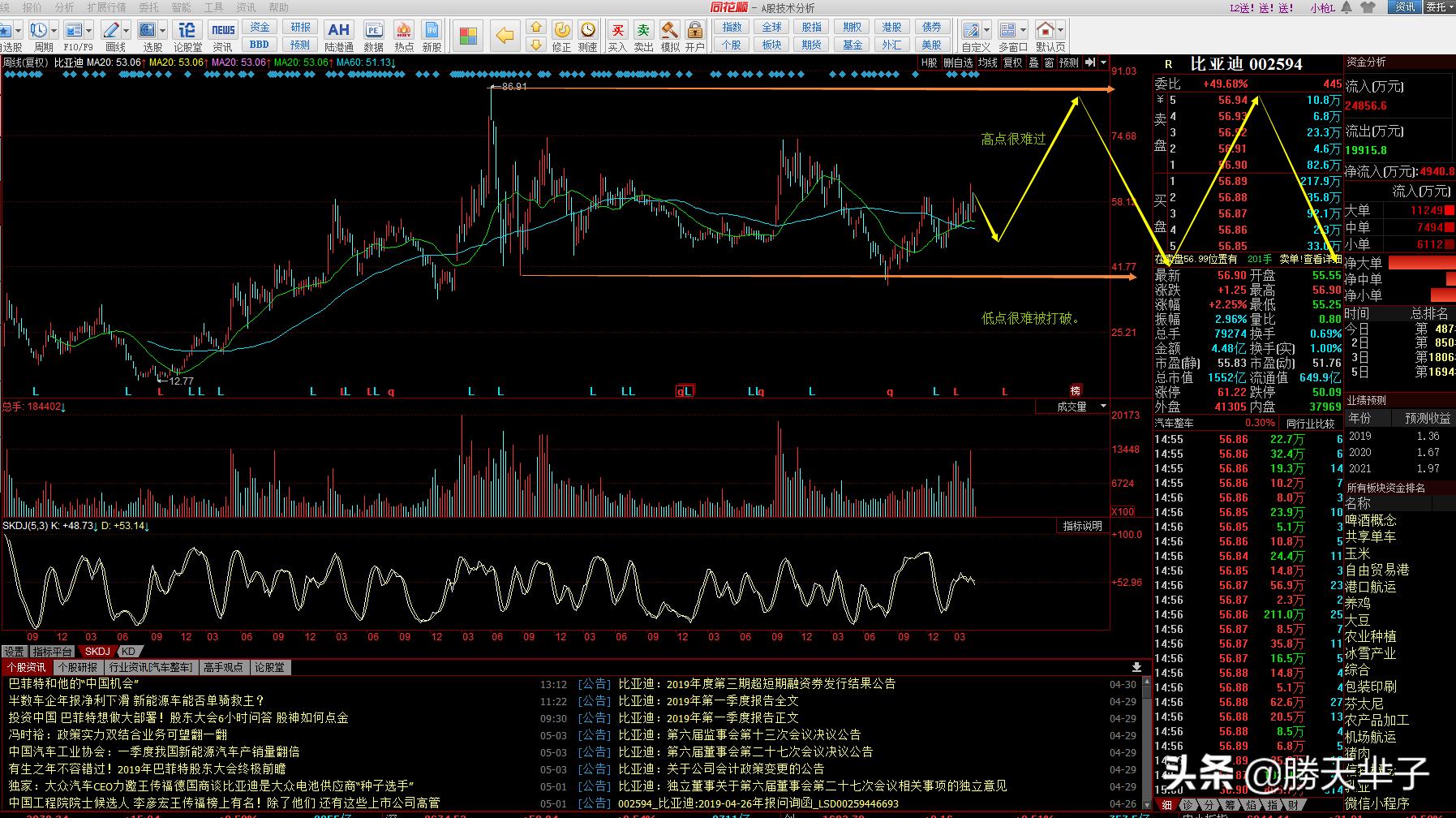
Task: Toggle 复权 adjustment on the chart
Action: [x=1012, y=62]
